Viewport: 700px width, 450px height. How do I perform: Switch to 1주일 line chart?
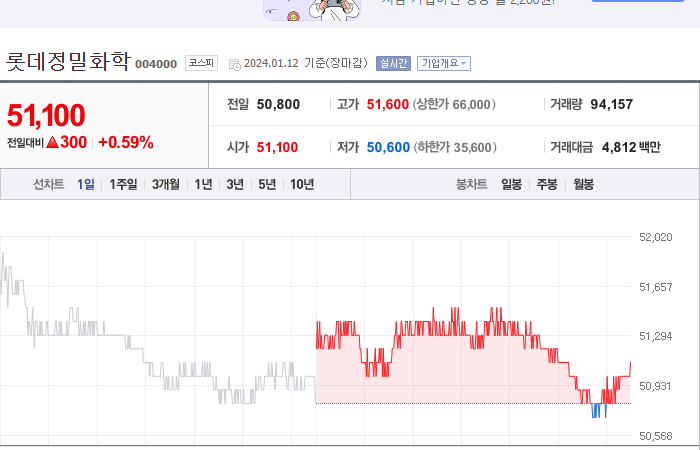point(123,184)
